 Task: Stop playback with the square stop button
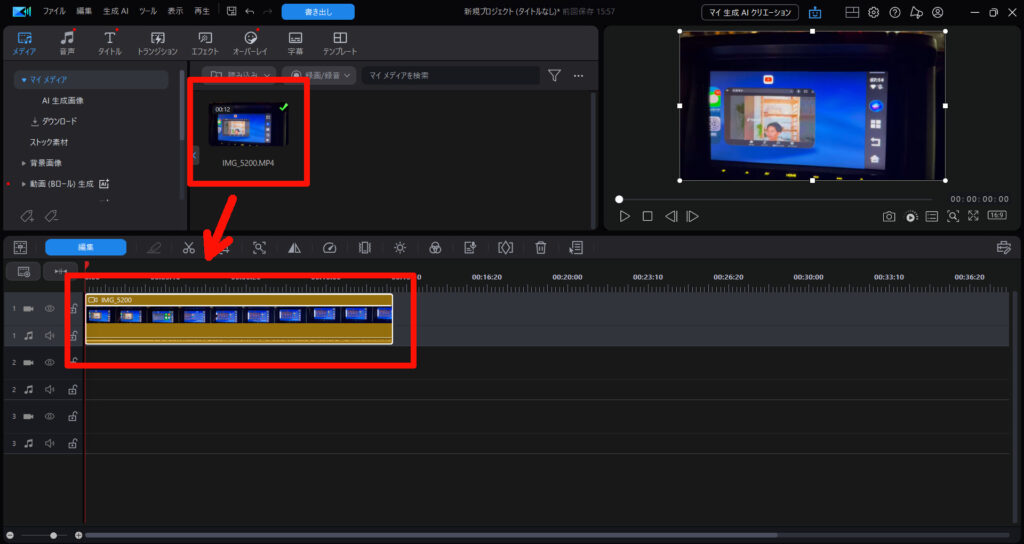pos(647,216)
